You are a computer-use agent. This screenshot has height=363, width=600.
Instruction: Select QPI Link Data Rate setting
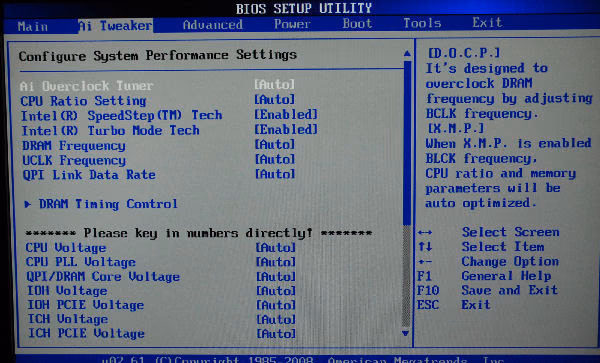(89, 175)
